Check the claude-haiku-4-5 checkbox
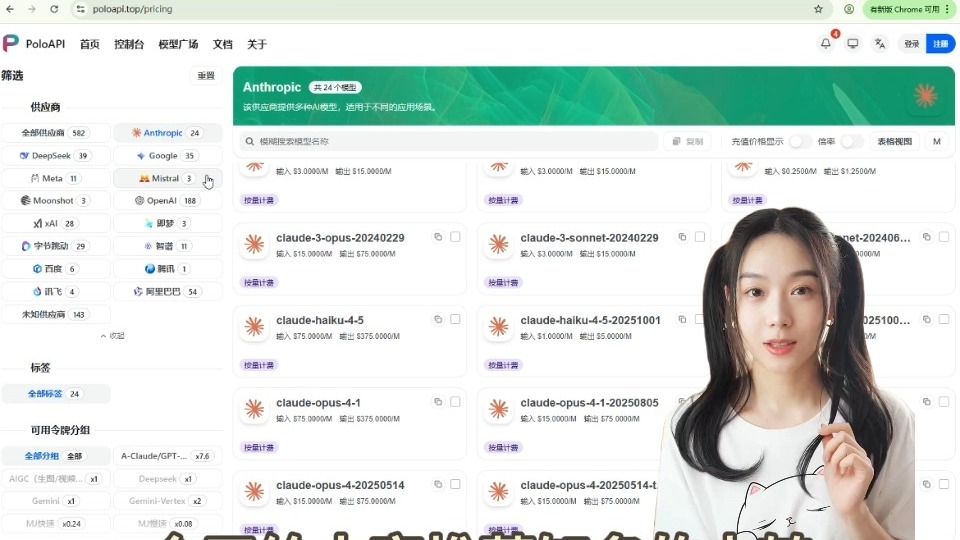This screenshot has width=960, height=540. [x=455, y=319]
